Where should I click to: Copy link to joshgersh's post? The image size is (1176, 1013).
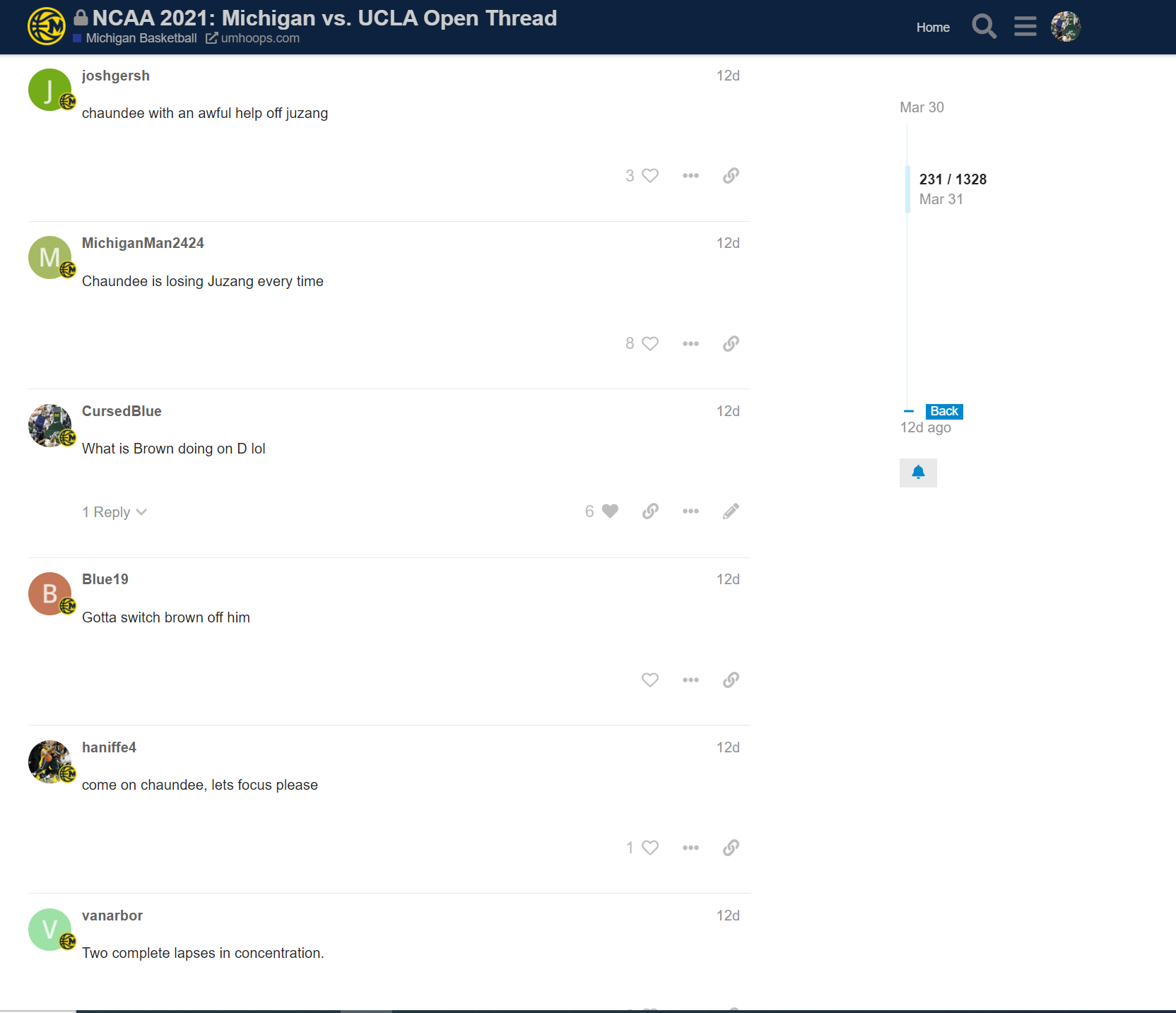[731, 176]
